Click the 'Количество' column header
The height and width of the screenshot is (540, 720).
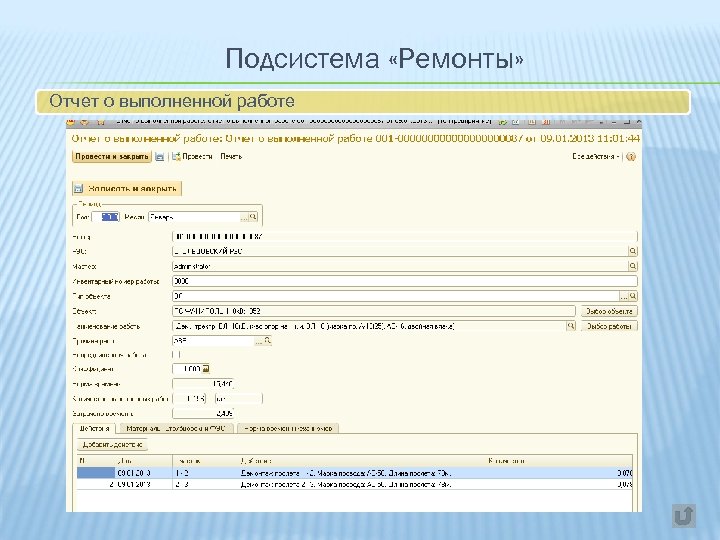click(x=560, y=461)
